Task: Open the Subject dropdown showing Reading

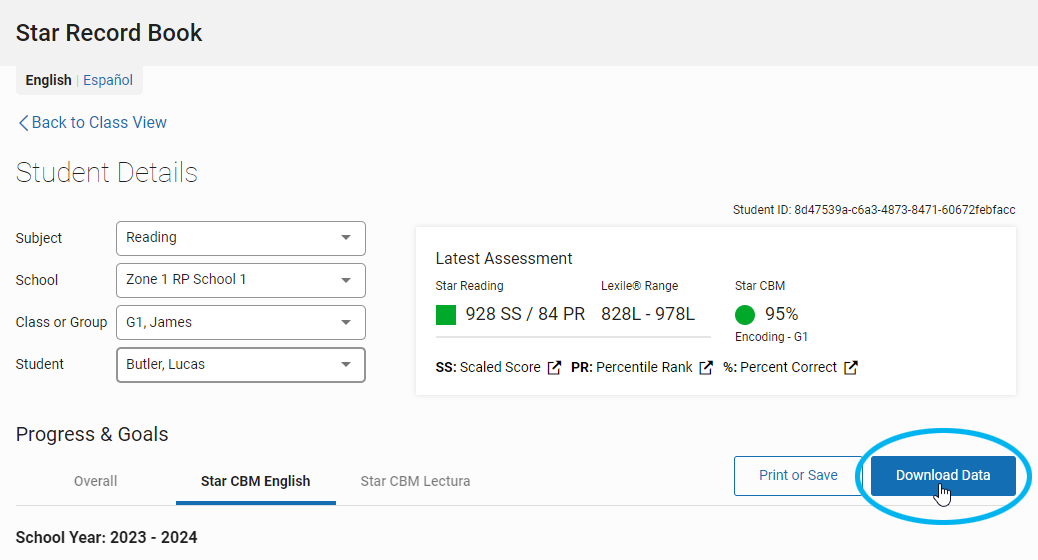Action: pyautogui.click(x=241, y=238)
